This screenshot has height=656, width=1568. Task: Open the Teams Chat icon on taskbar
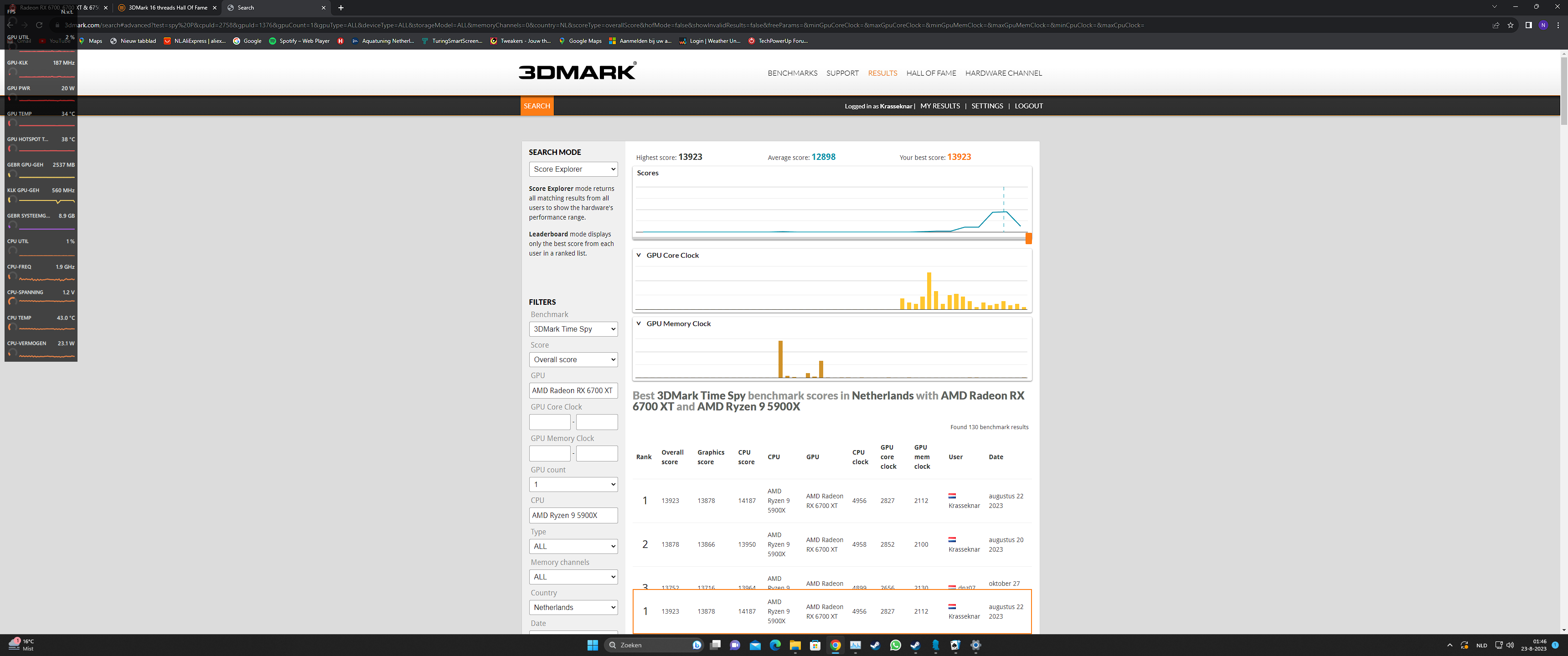click(735, 645)
